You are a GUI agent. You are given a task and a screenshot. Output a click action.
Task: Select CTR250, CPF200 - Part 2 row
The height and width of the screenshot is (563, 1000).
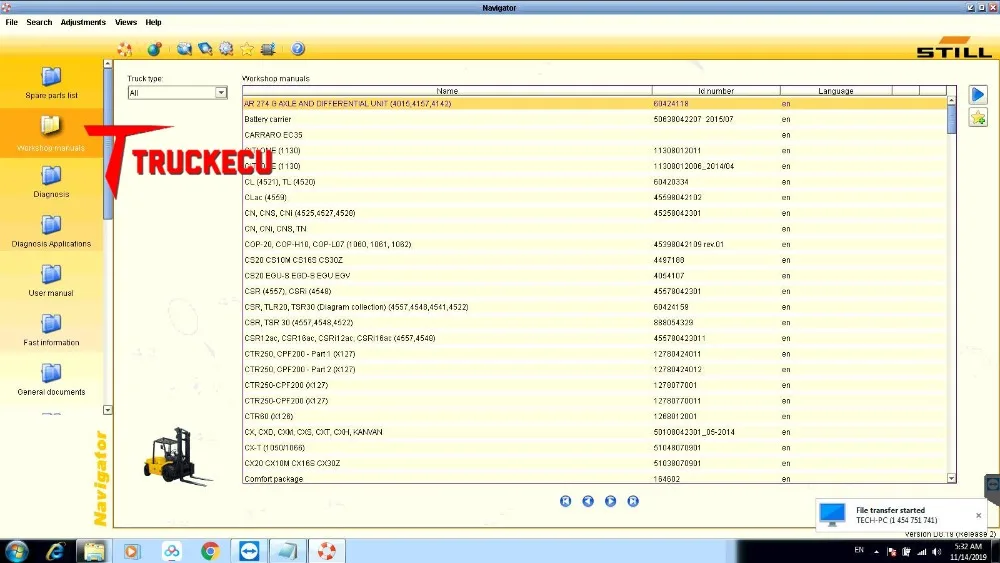594,369
